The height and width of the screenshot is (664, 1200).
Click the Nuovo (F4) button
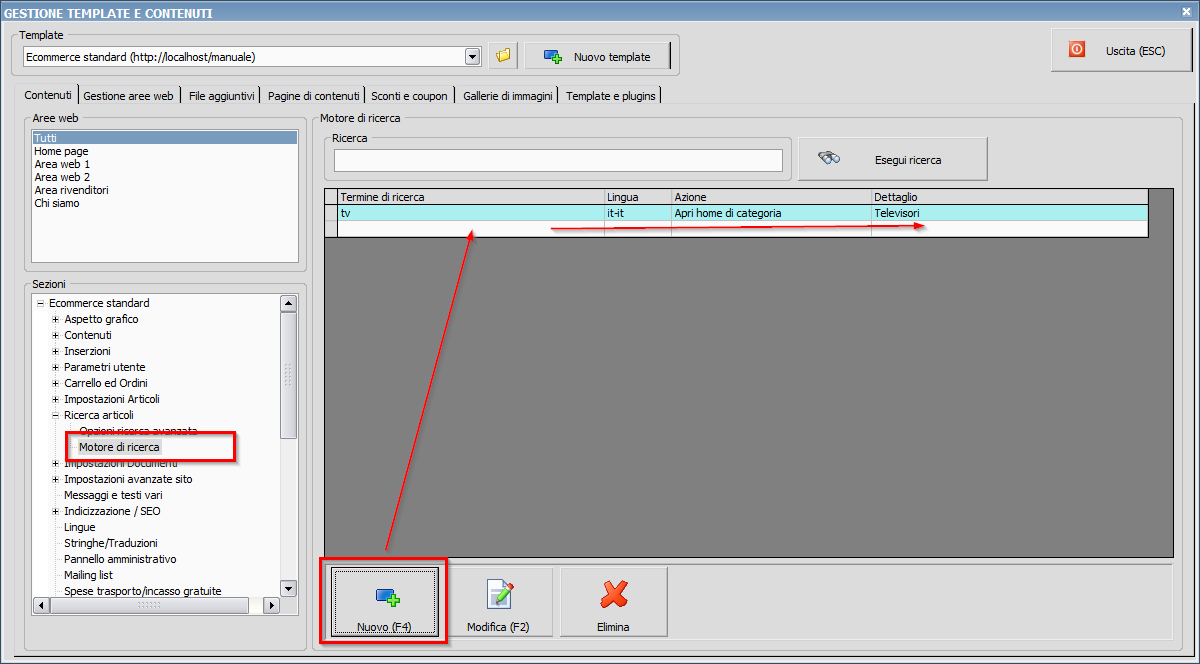coord(384,601)
